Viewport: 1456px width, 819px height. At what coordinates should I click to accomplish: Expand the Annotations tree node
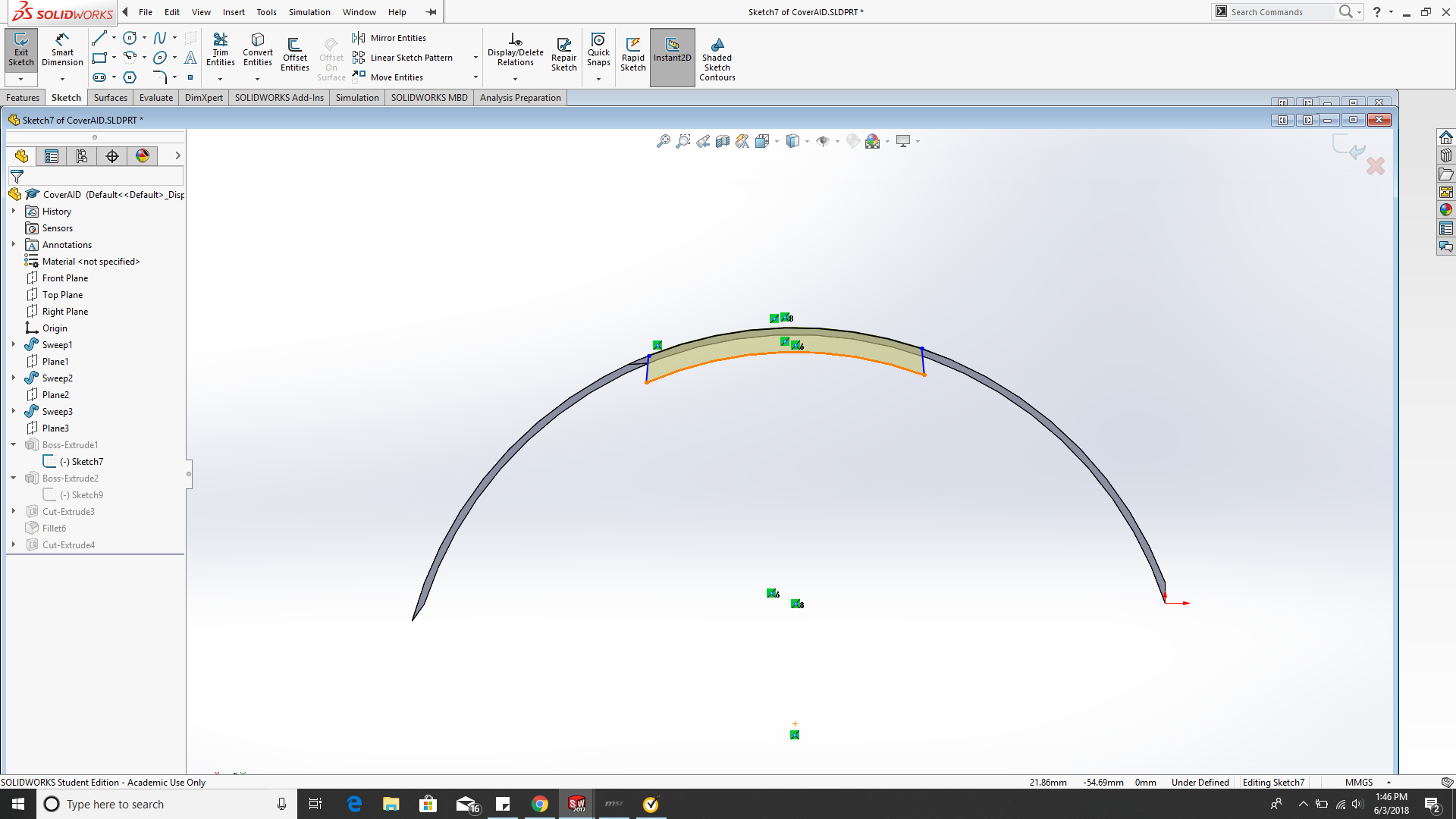[x=14, y=244]
